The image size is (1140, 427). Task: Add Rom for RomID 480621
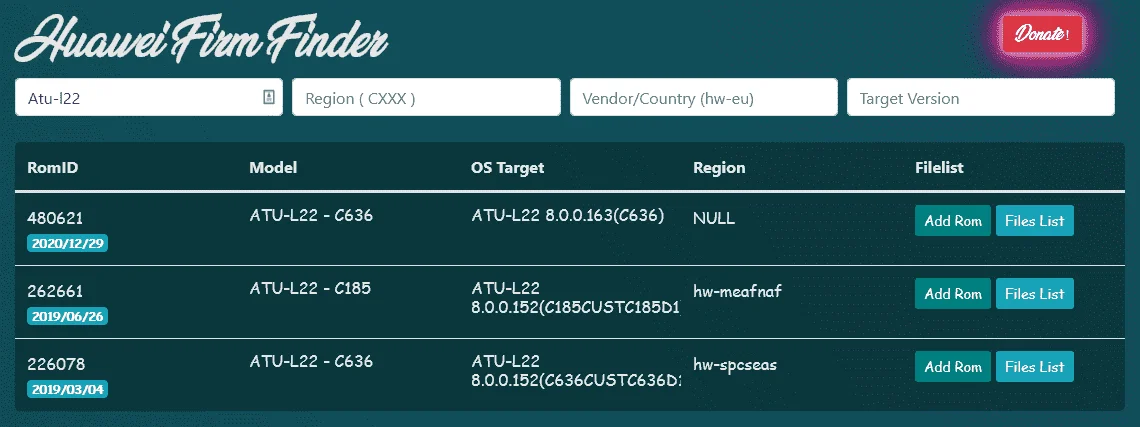tap(952, 221)
